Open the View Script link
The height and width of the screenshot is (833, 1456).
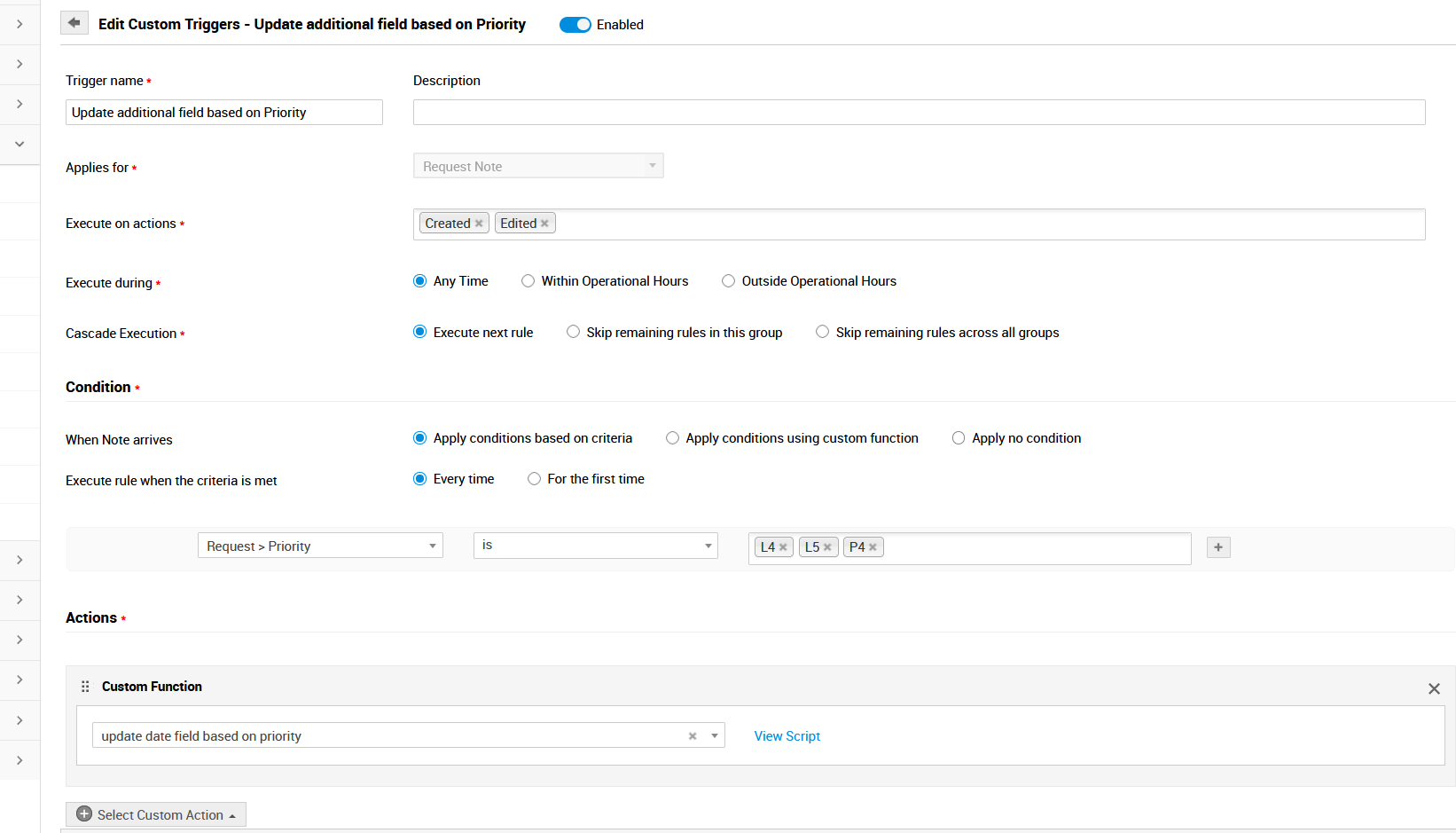click(x=787, y=736)
